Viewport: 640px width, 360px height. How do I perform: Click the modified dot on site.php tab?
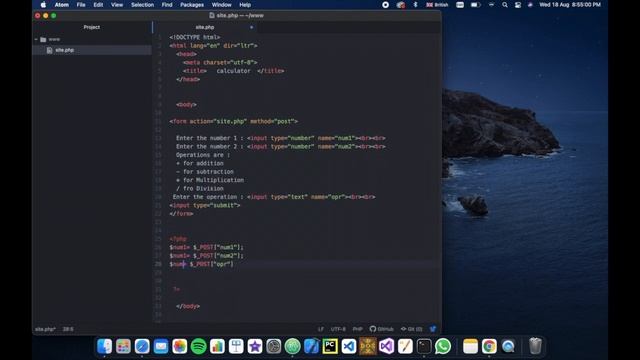click(251, 27)
